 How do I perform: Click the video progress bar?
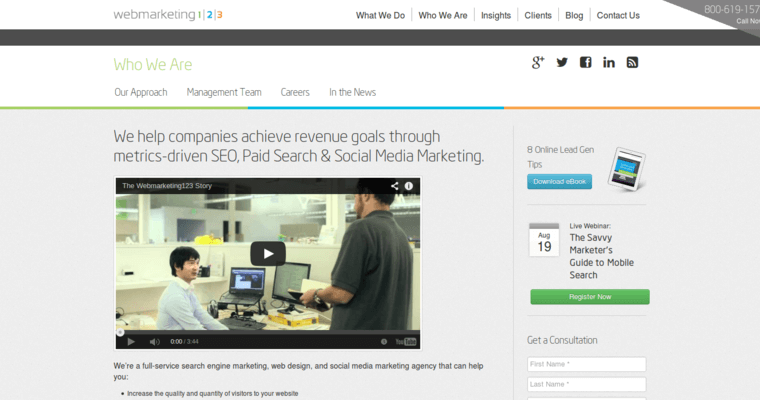pos(267,331)
